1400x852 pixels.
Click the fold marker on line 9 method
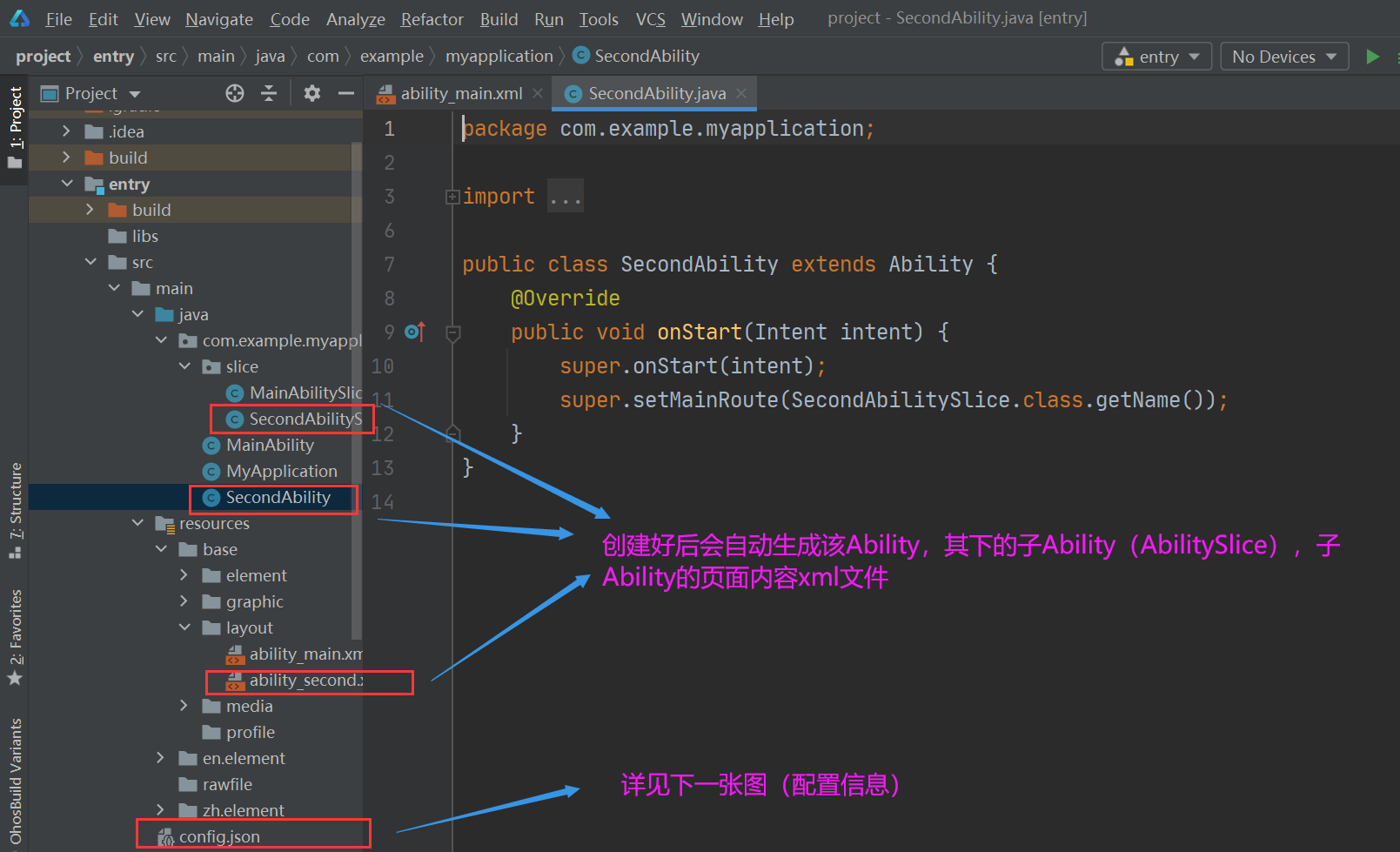click(x=452, y=332)
